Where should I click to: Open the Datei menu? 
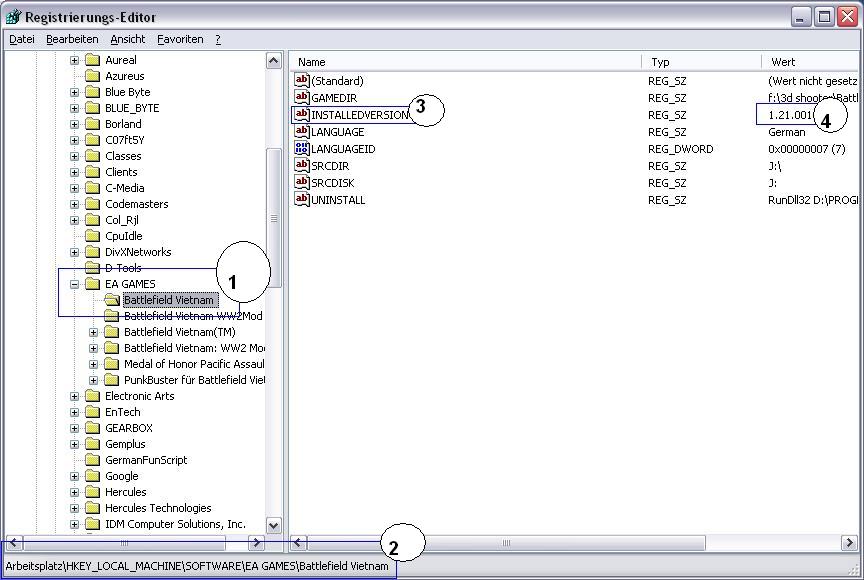click(22, 39)
